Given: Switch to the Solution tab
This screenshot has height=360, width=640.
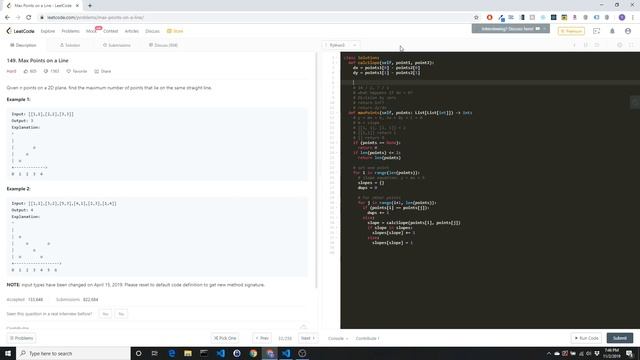Looking at the screenshot, I should pos(70,45).
